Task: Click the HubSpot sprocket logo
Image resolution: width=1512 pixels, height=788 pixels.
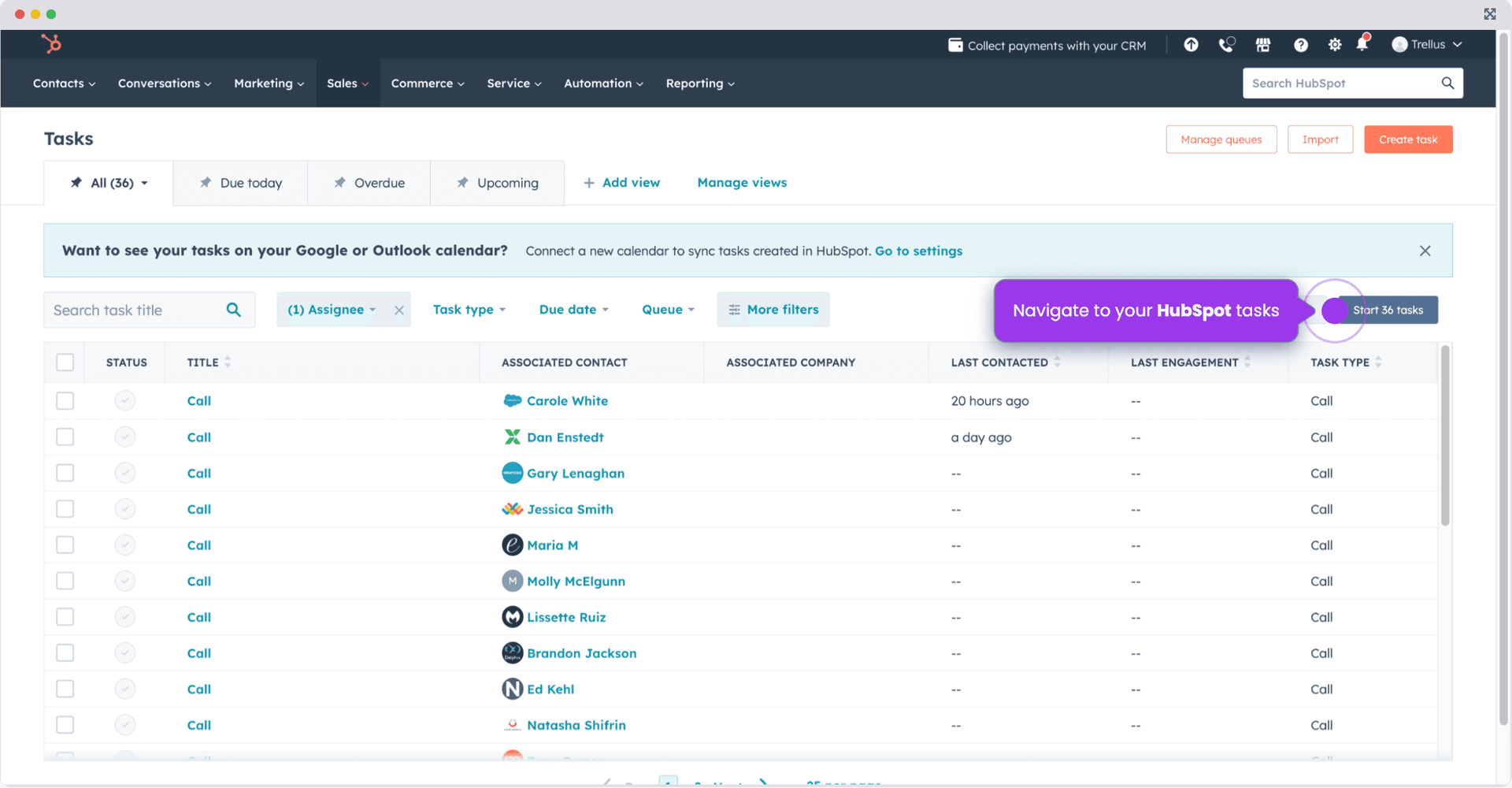Action: click(x=51, y=44)
